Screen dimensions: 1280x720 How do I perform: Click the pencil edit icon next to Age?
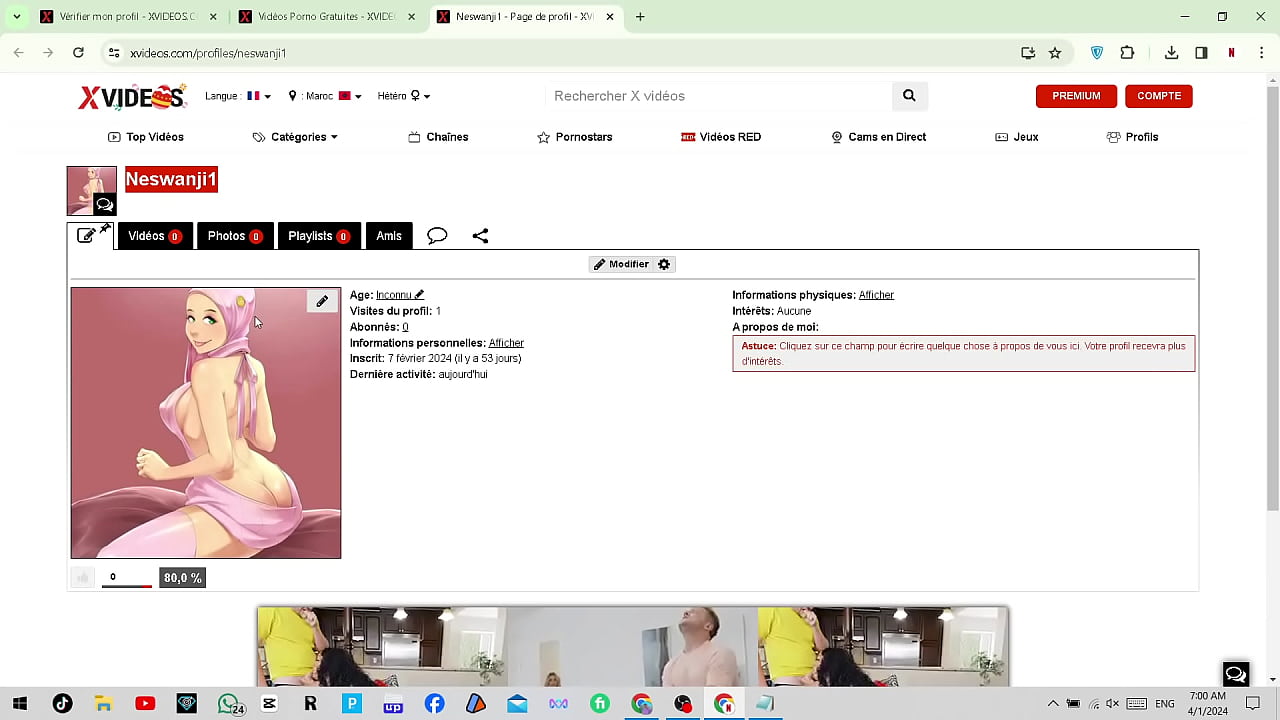point(419,295)
